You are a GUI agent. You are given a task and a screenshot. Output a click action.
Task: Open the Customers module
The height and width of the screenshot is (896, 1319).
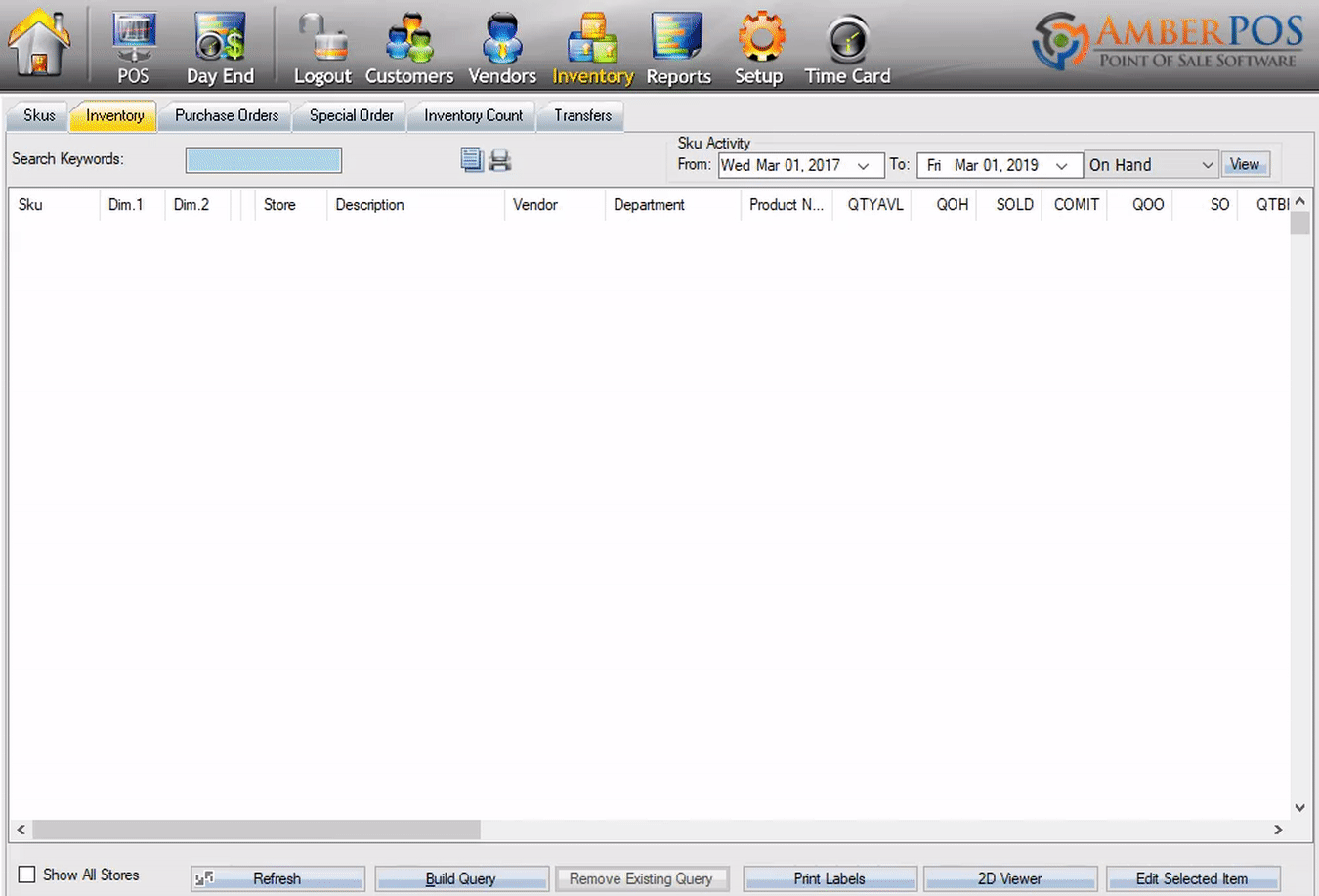tap(409, 48)
